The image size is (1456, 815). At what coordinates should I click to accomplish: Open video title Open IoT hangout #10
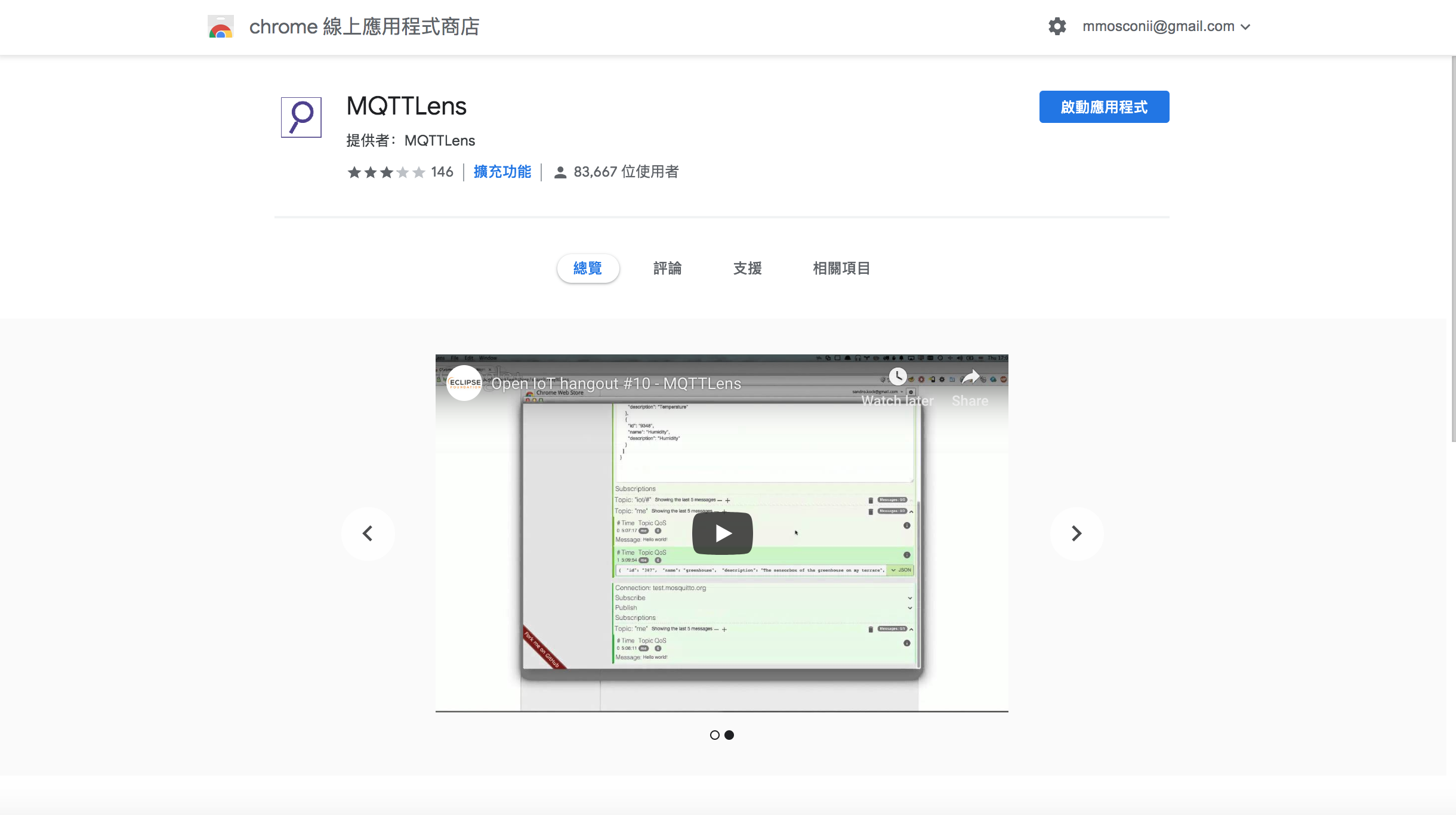[616, 384]
